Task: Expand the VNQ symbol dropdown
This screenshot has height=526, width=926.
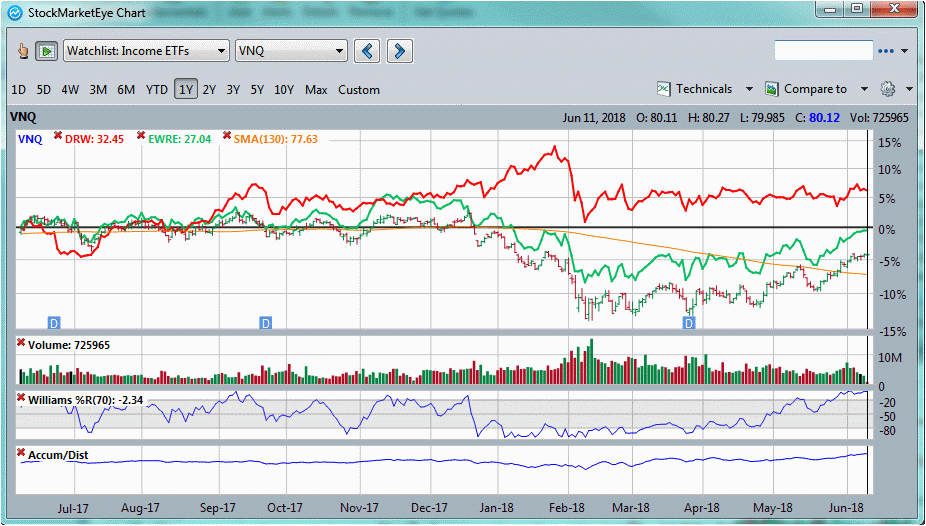Action: [x=291, y=51]
